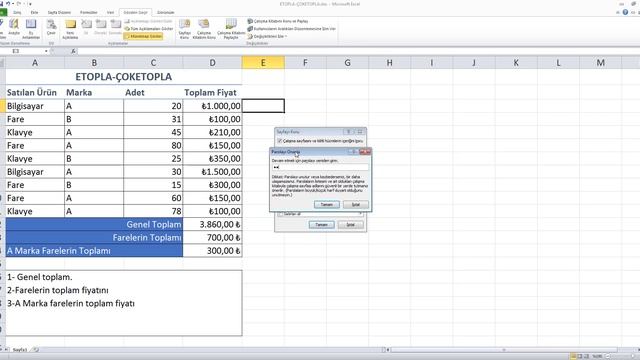Click the 3.860,00 ₺ total cell
Viewport: 640px width, 360px height.
coord(212,224)
